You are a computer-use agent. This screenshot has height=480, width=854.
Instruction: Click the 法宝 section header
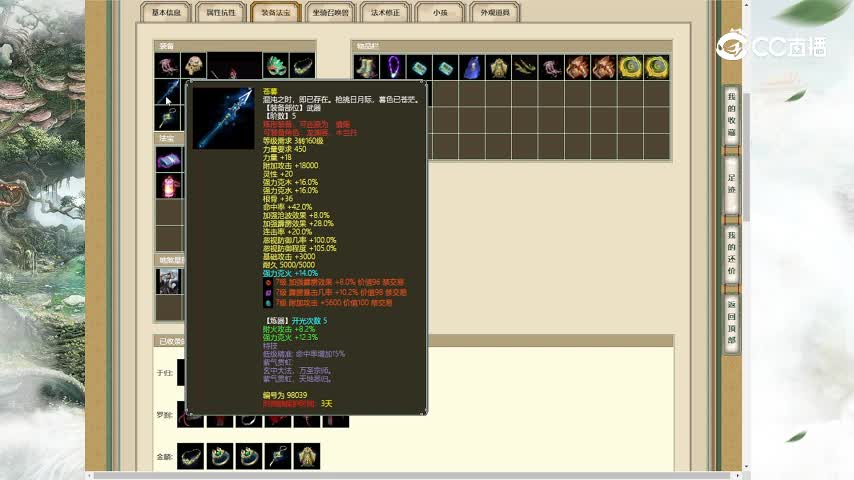click(x=169, y=139)
